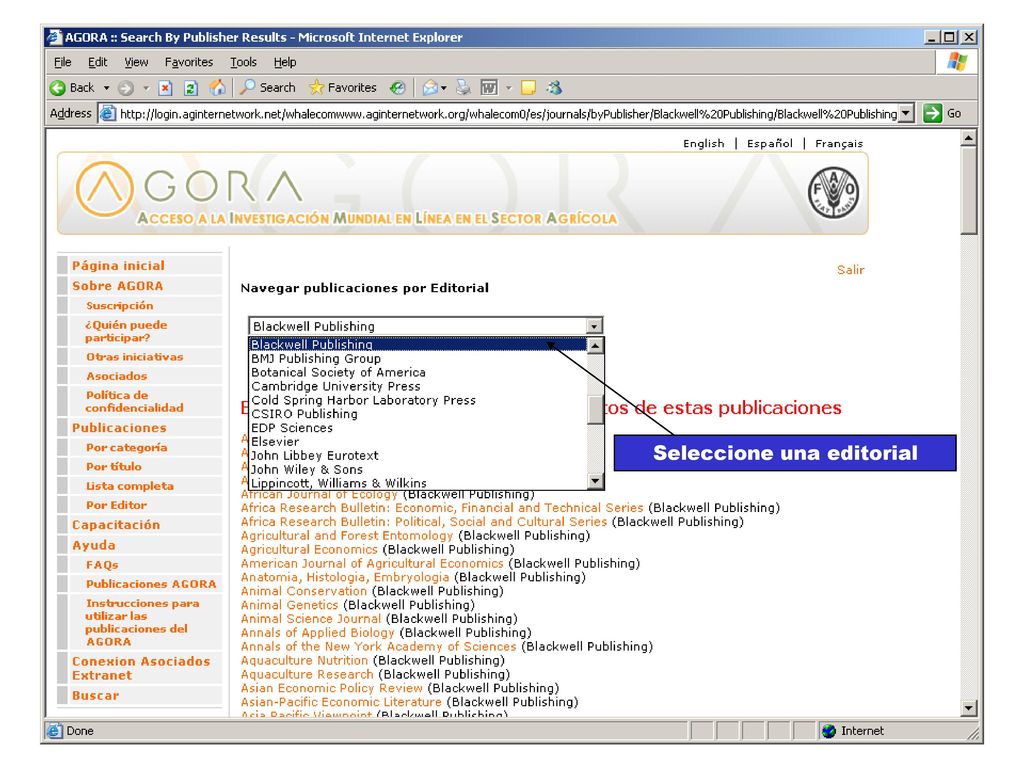
Task: Open the Back history dropdown arrow
Action: (106, 88)
